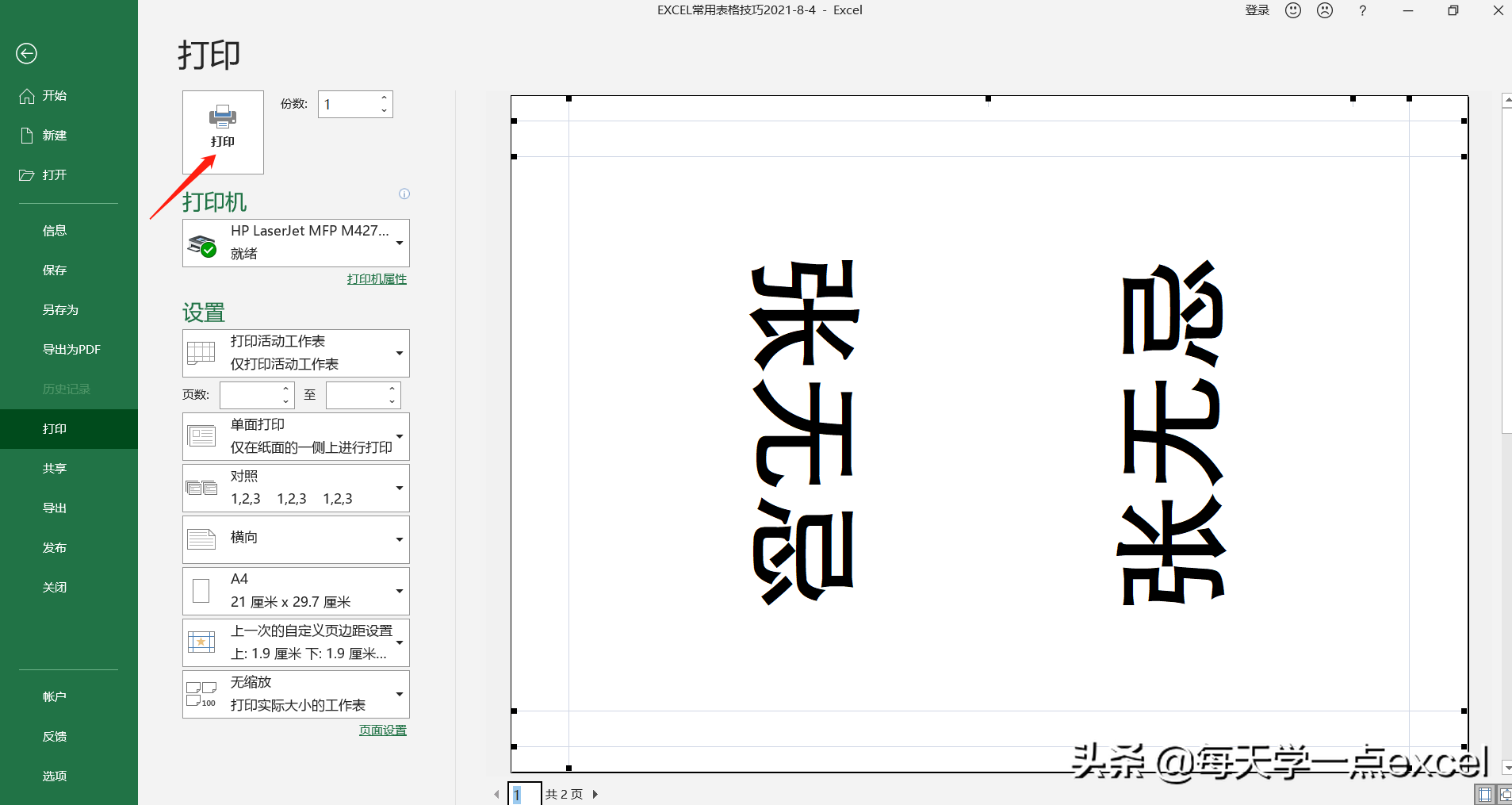Click the landscape orientation page icon

(201, 539)
